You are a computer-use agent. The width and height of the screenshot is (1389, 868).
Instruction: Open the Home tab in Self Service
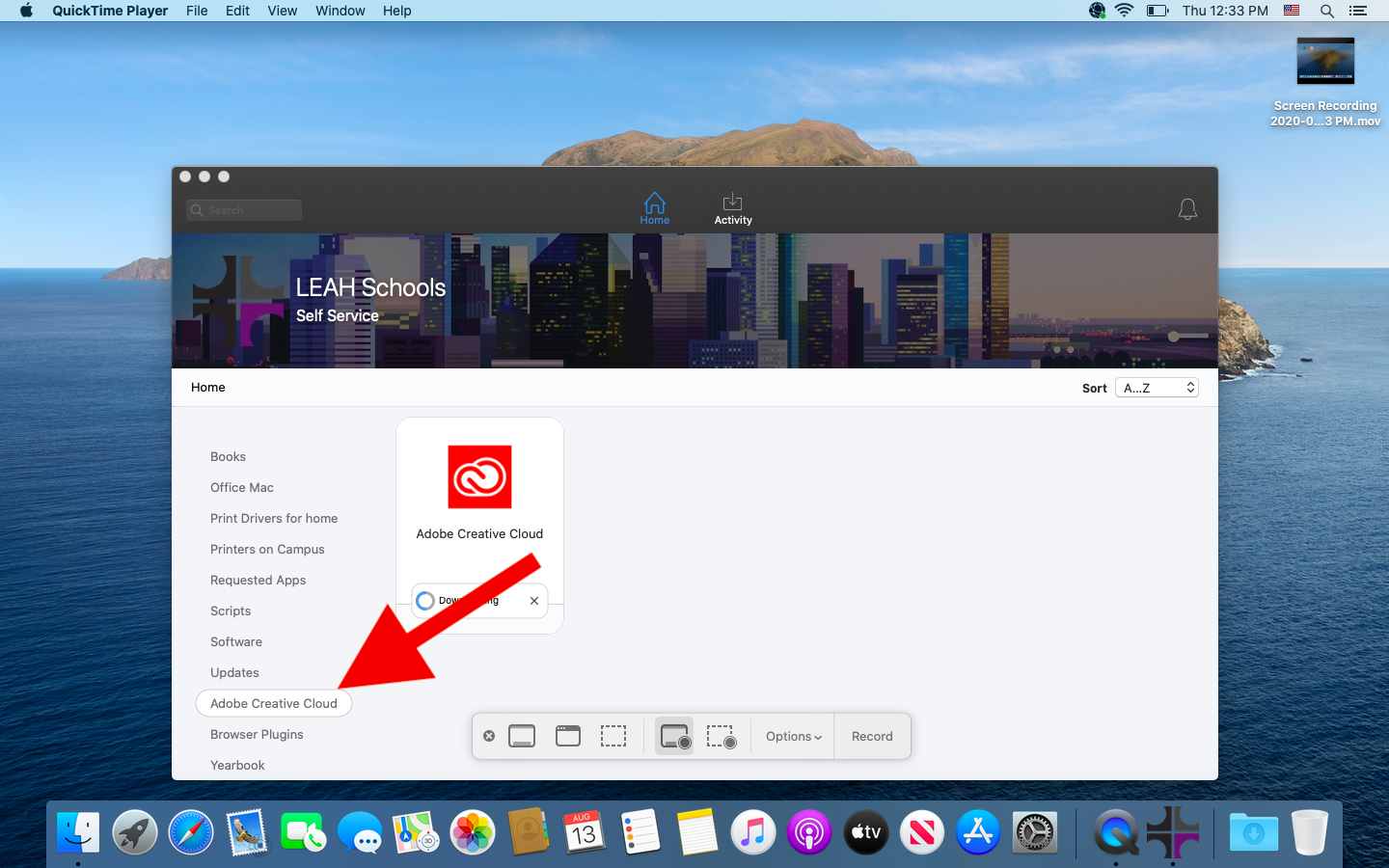tap(654, 208)
